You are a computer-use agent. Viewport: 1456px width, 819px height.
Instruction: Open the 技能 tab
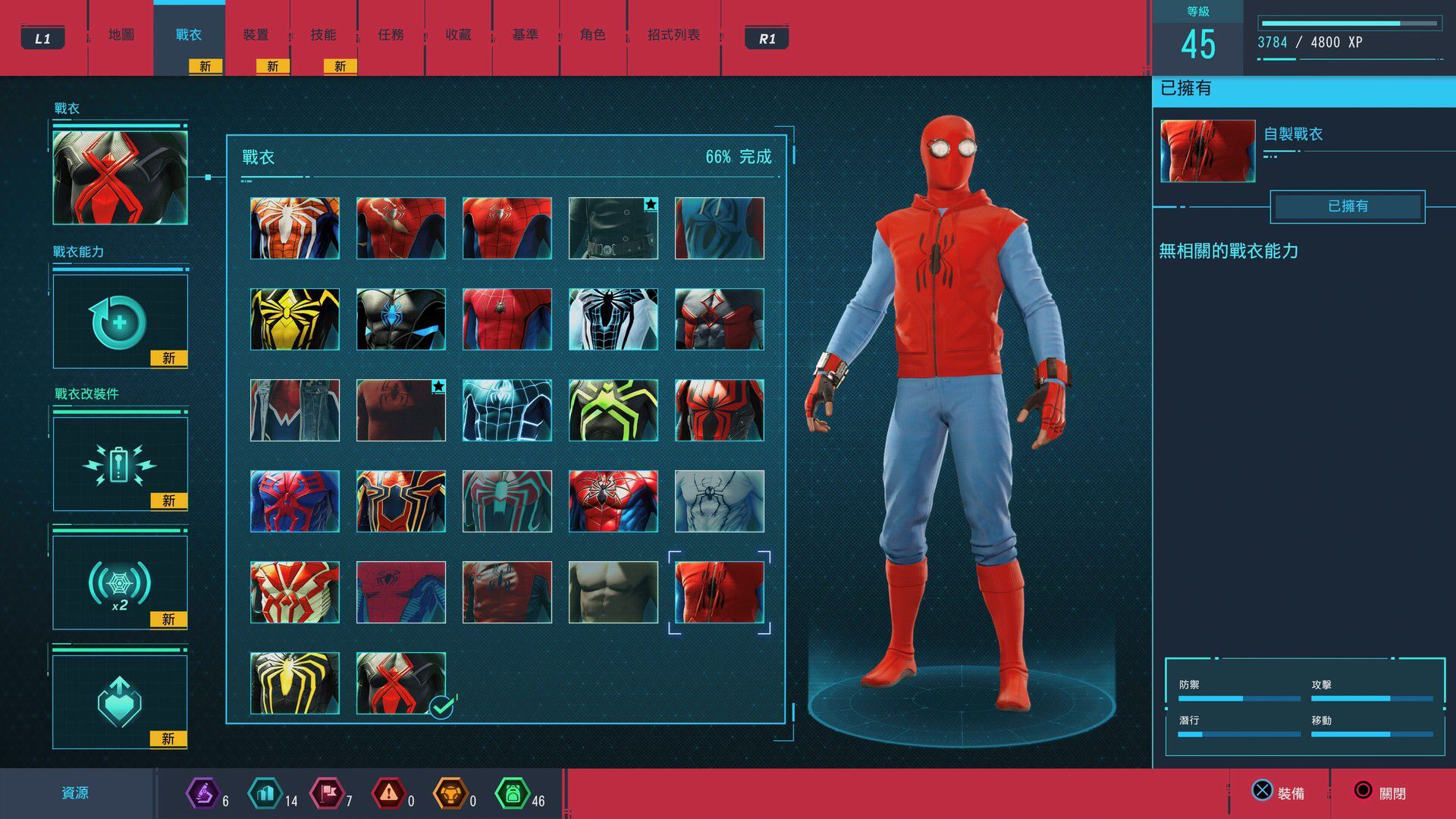(323, 35)
